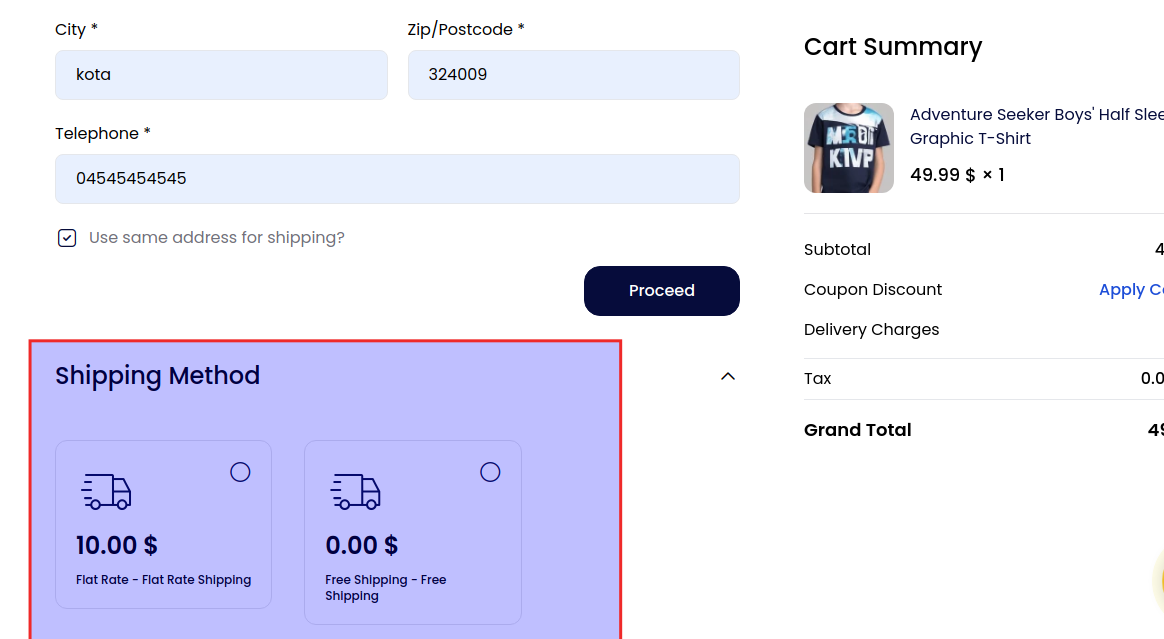Click the City input containing 'kota'

[221, 74]
